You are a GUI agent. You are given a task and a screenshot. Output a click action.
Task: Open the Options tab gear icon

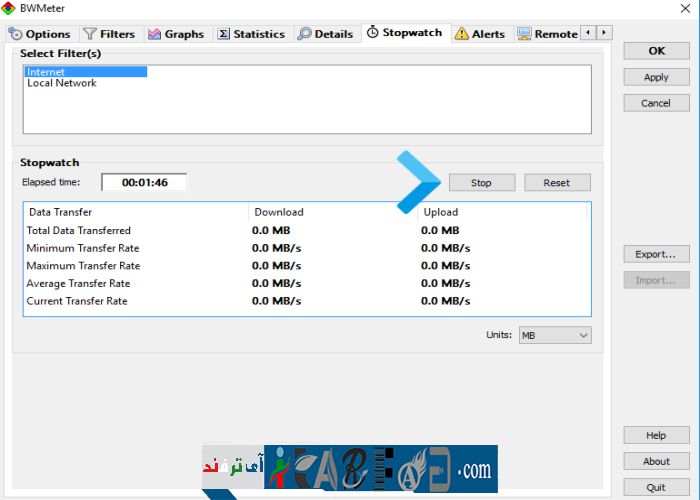(x=16, y=34)
